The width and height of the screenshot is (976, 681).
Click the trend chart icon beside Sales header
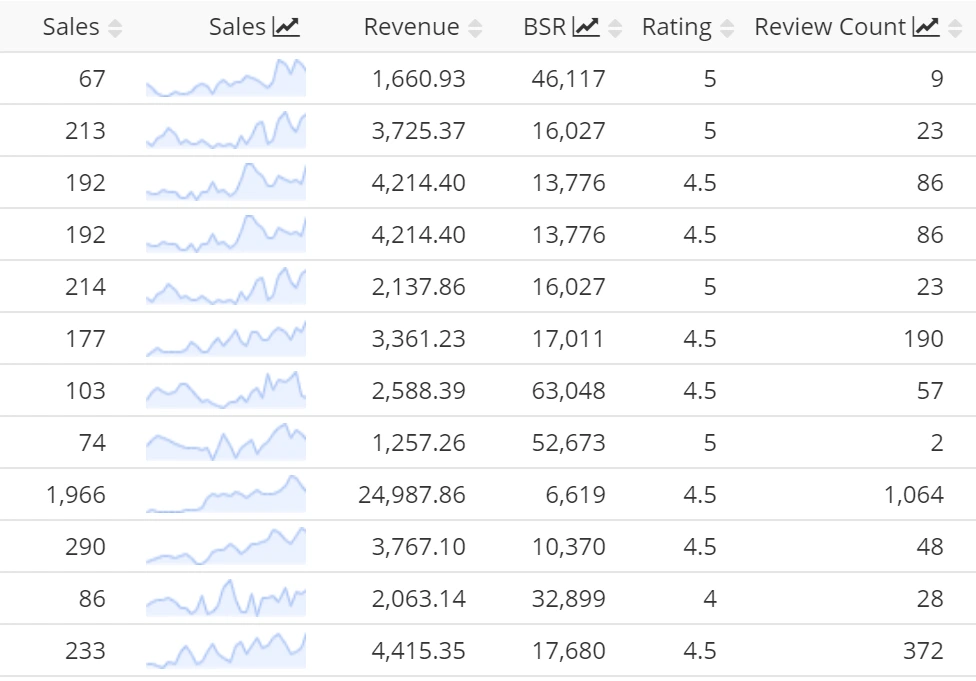click(286, 27)
